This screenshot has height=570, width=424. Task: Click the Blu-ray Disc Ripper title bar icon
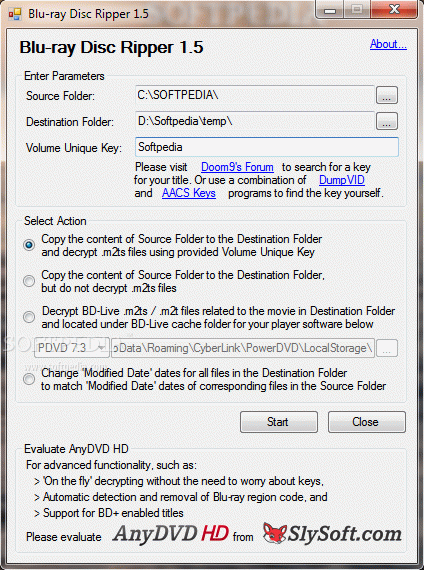(x=15, y=14)
